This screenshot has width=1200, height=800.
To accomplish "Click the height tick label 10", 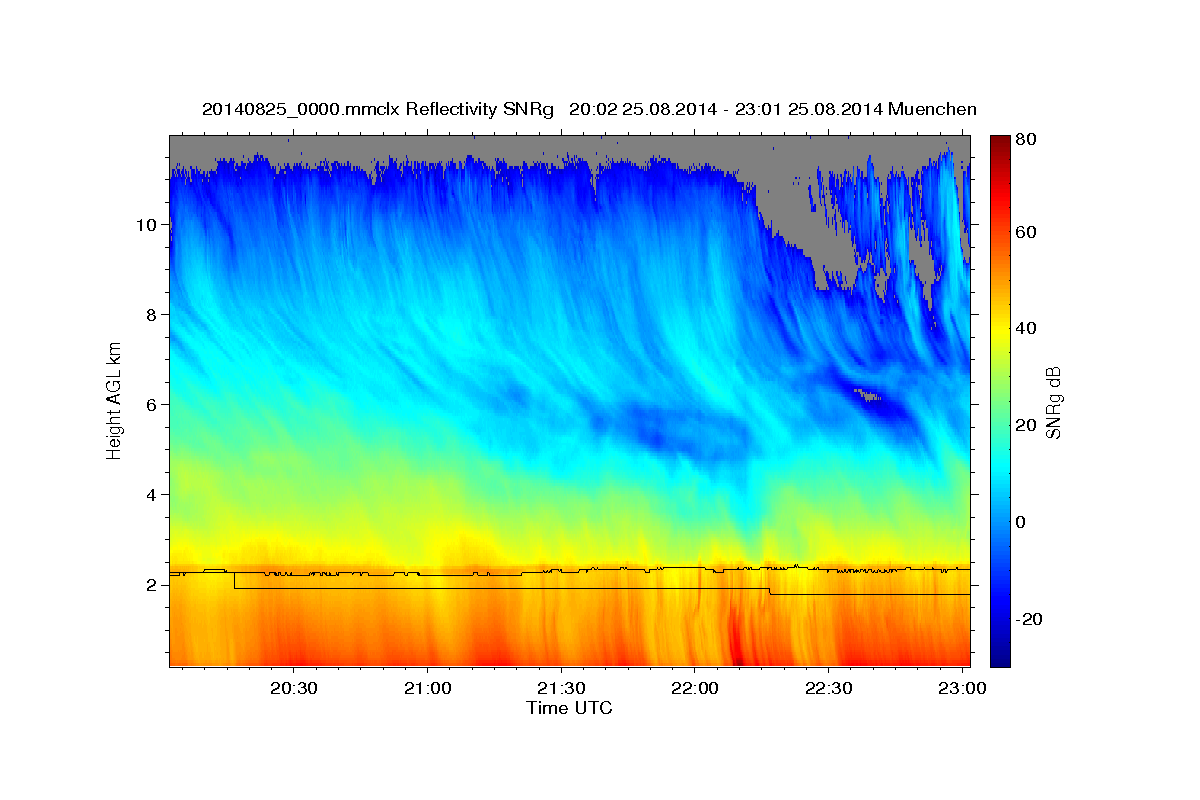I will coord(149,225).
